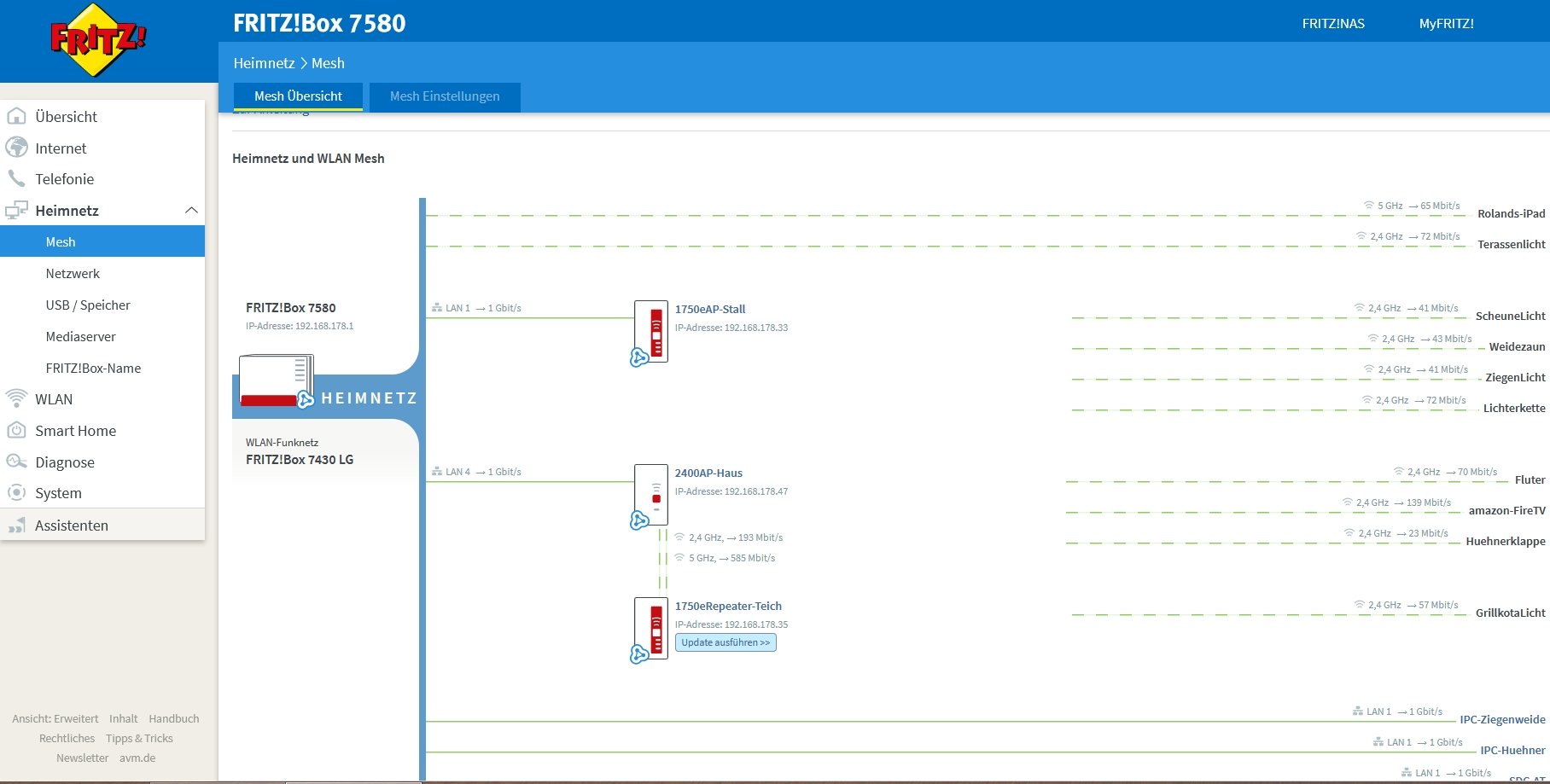Click the LAN 1 icon next to 1750eAP-Stall connection
1550x784 pixels.
pyautogui.click(x=437, y=308)
